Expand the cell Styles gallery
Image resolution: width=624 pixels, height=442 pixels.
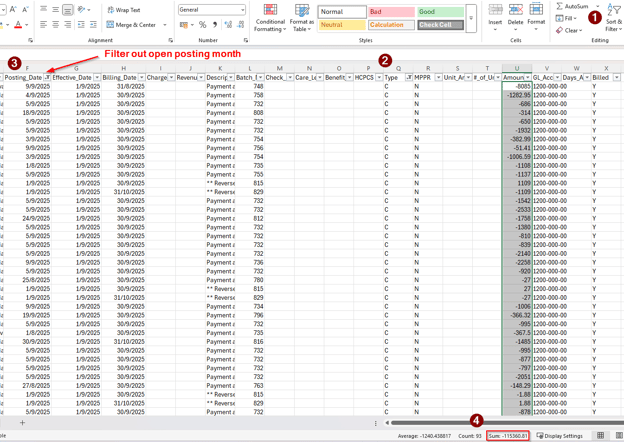coord(470,19)
